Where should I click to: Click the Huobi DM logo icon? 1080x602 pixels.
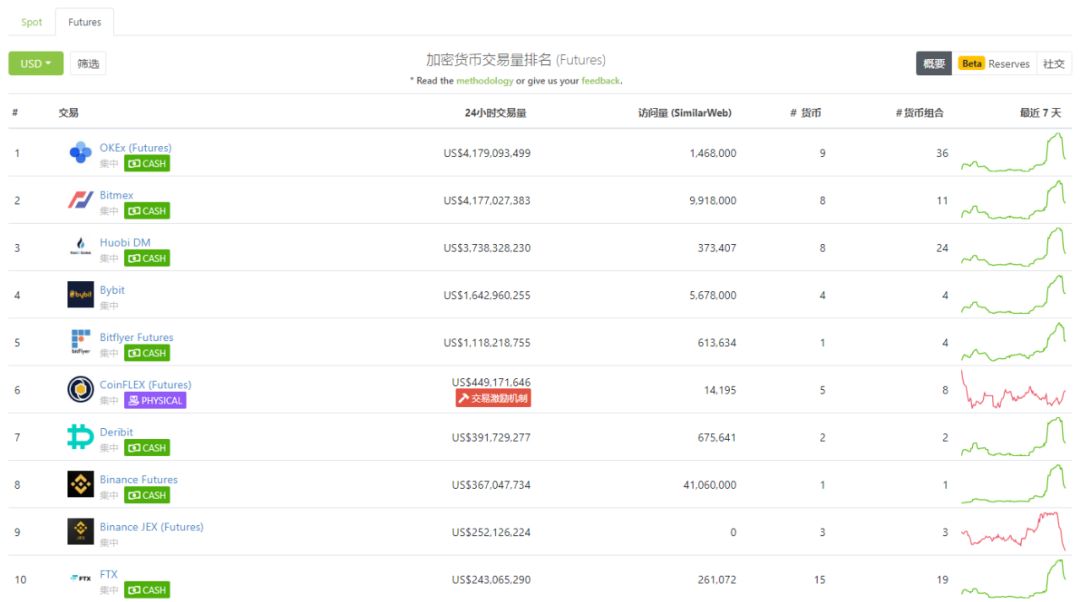point(80,247)
